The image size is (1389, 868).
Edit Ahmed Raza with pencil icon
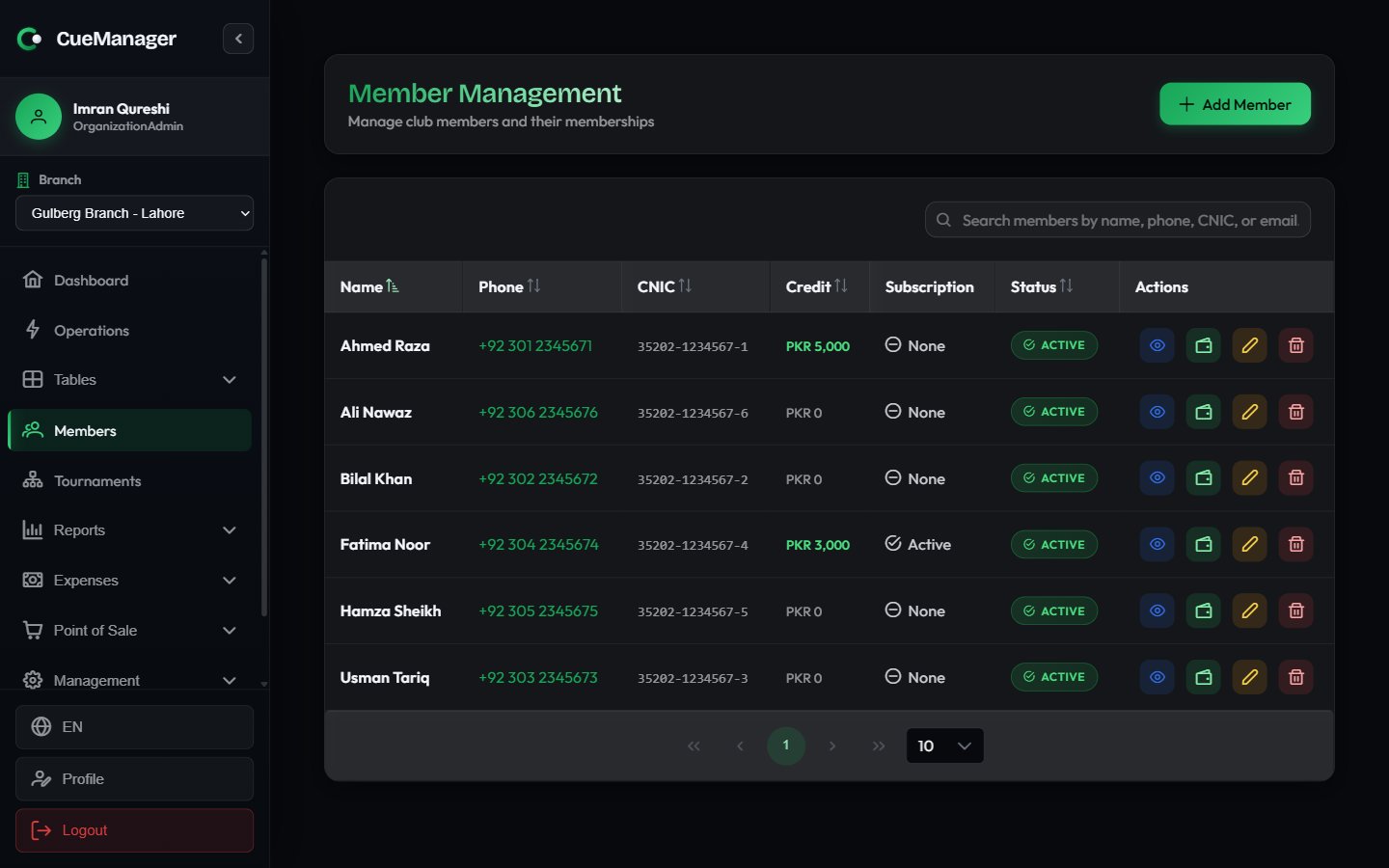pos(1249,345)
